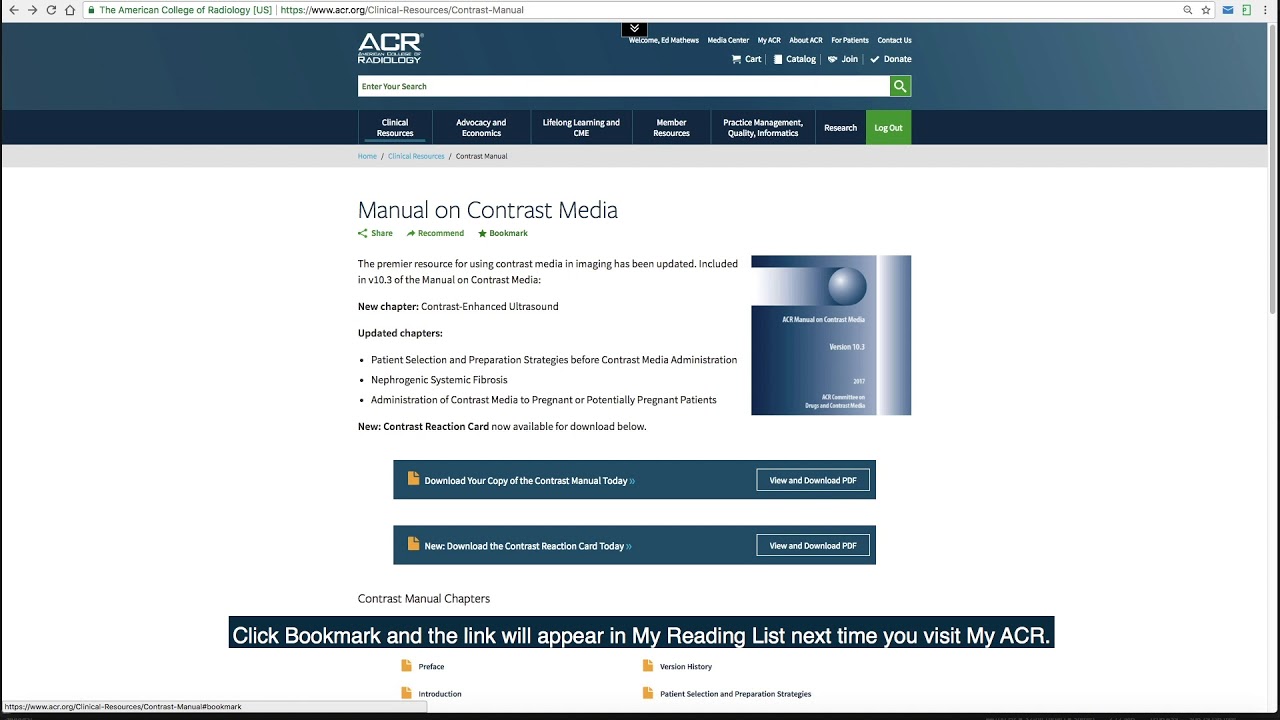Click Download Your Copy of the Contrast Manual Today
The height and width of the screenshot is (720, 1280).
click(x=529, y=481)
